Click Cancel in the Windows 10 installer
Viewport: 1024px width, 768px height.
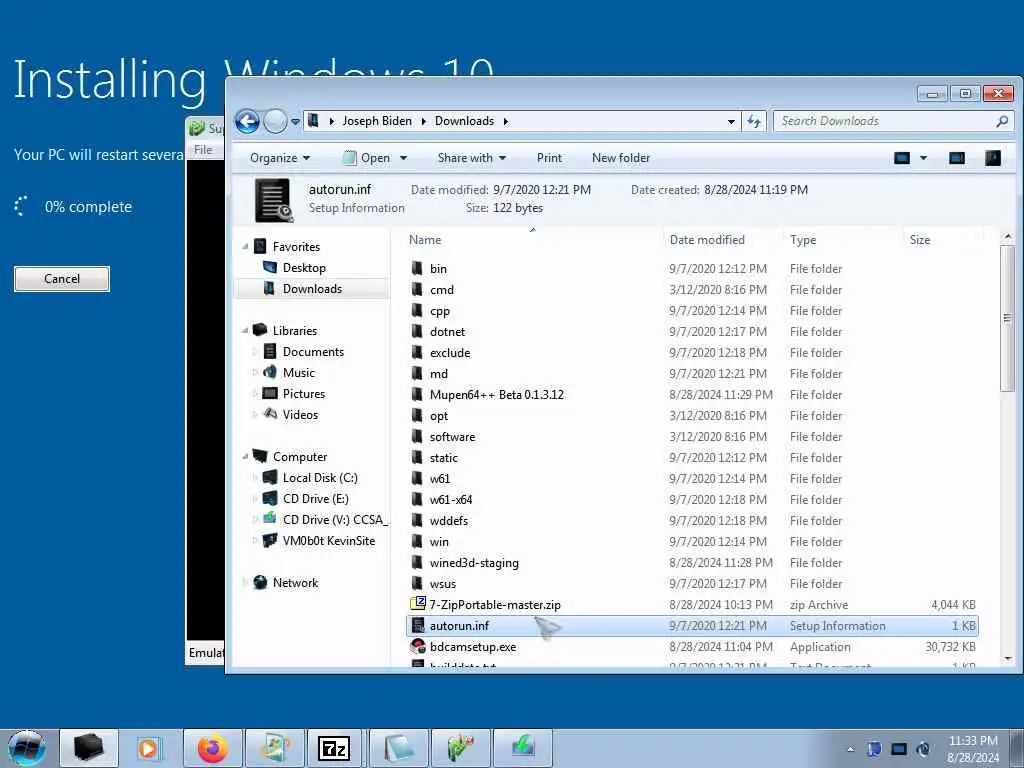[62, 279]
